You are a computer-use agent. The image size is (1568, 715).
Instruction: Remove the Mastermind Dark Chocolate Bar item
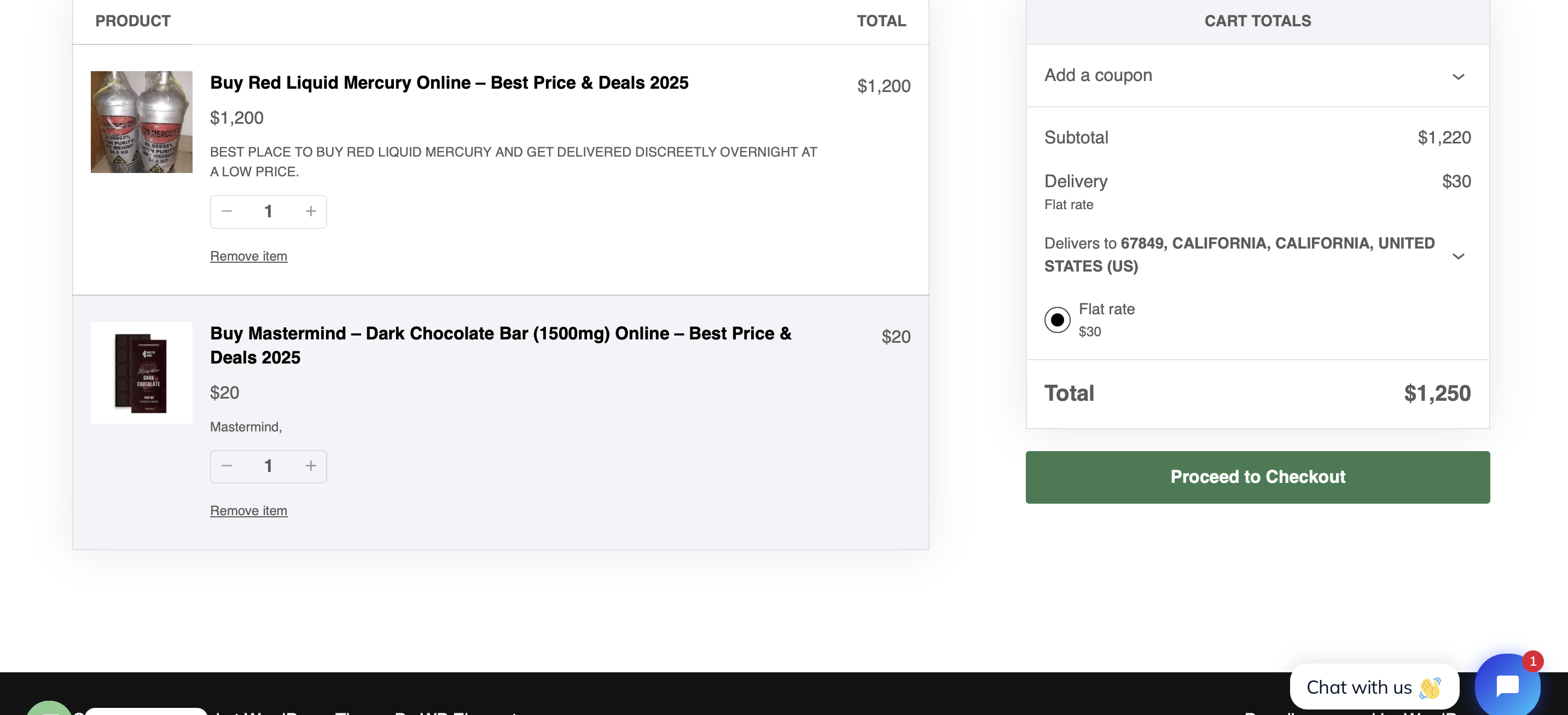coord(248,511)
